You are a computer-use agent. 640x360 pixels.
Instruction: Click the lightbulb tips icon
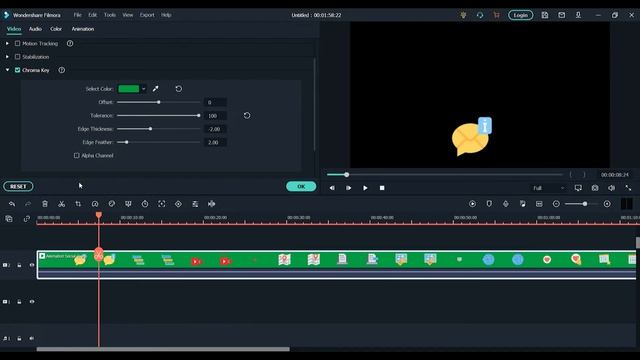[x=463, y=15]
